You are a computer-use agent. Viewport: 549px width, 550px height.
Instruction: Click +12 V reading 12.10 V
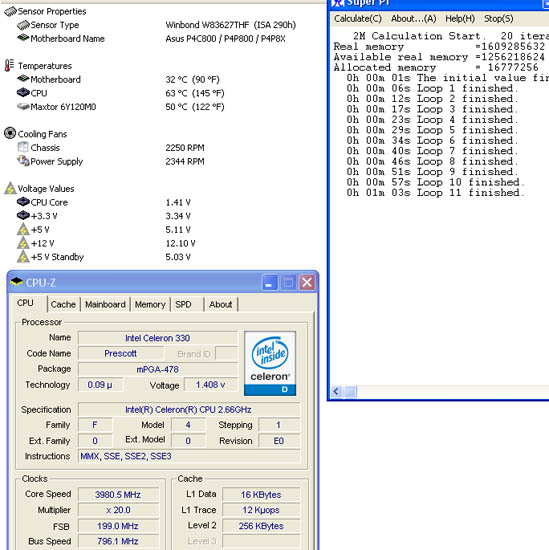(x=180, y=243)
